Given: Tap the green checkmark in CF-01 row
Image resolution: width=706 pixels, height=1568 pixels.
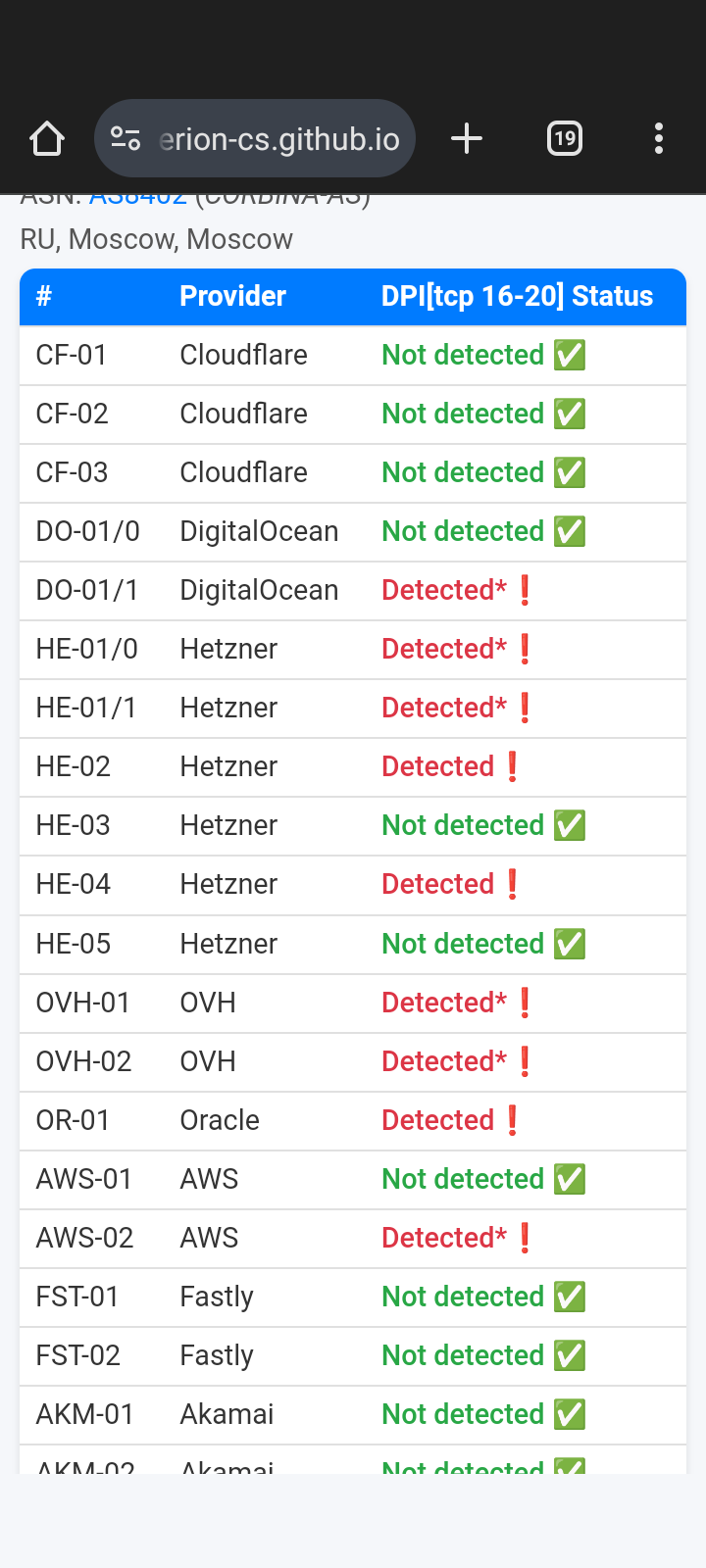Looking at the screenshot, I should coord(570,355).
